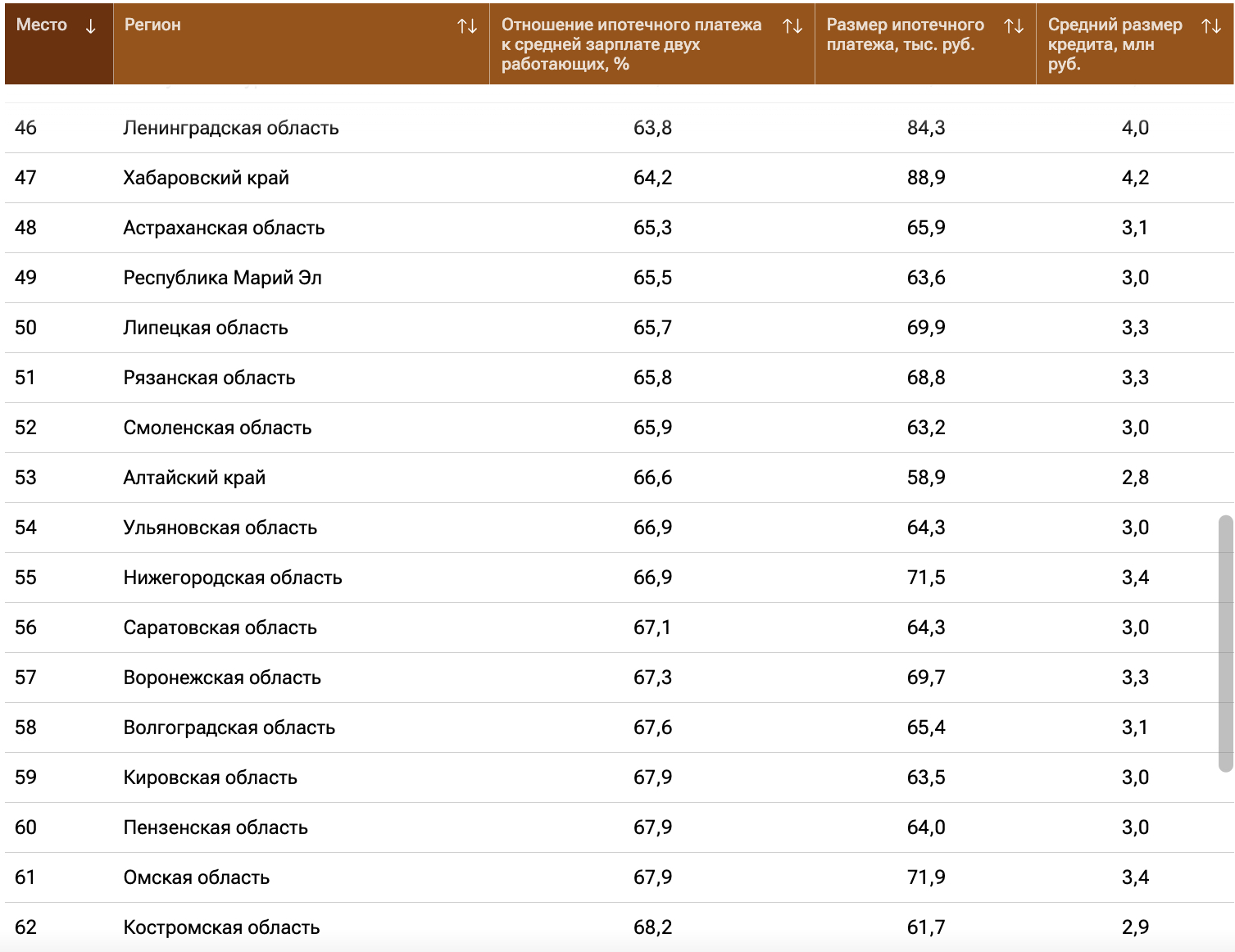Sort table by Место column header

click(x=42, y=25)
